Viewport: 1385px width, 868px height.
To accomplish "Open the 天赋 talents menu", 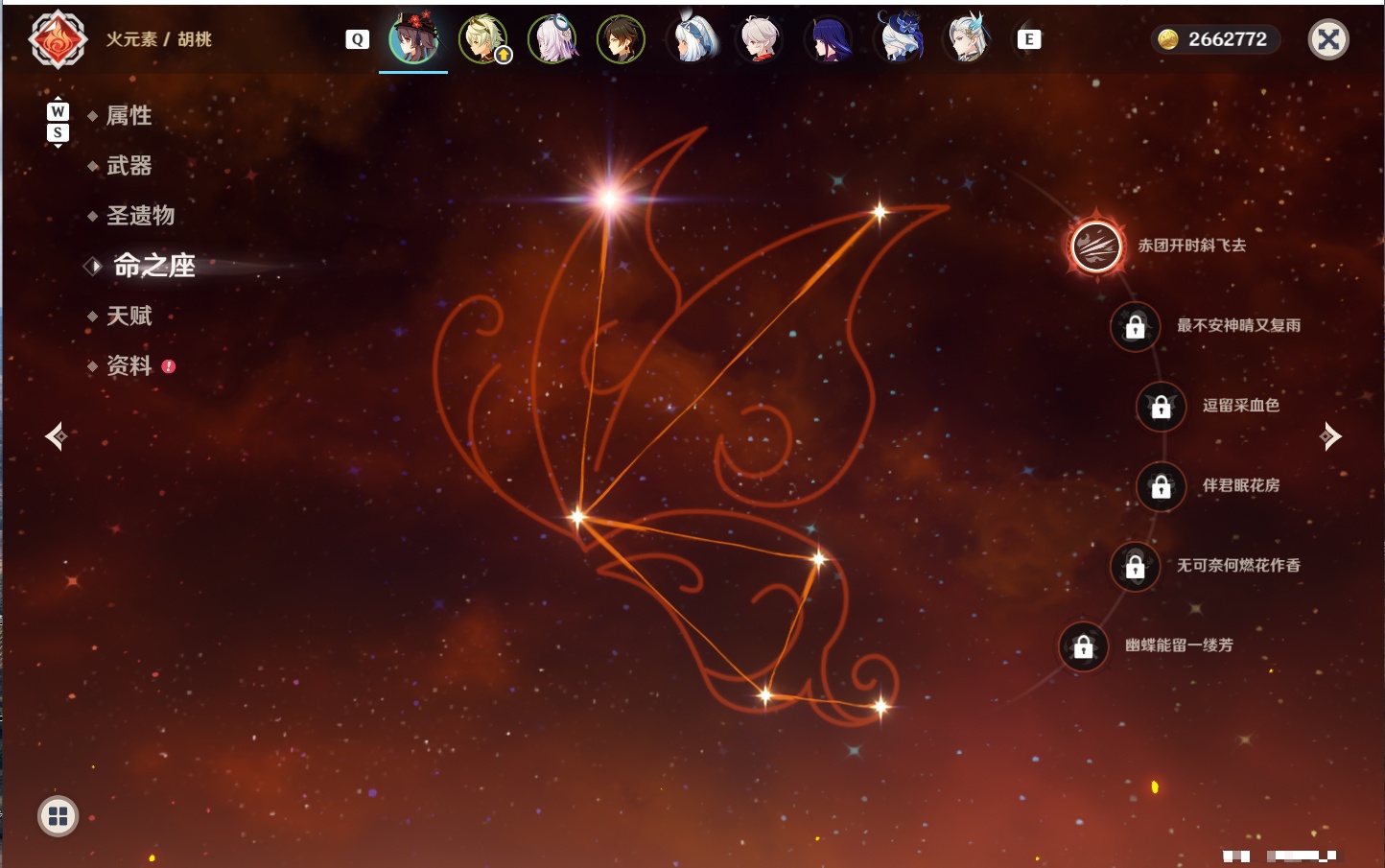I will (x=129, y=316).
